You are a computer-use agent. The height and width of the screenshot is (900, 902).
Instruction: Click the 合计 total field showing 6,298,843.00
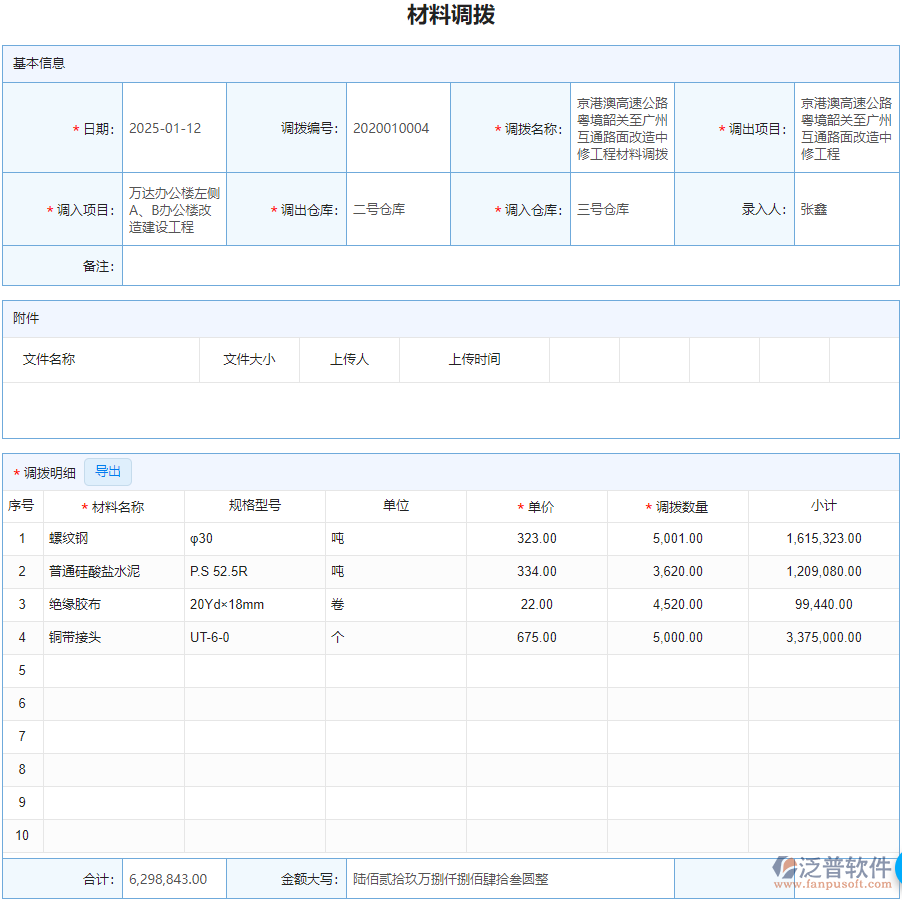click(173, 878)
